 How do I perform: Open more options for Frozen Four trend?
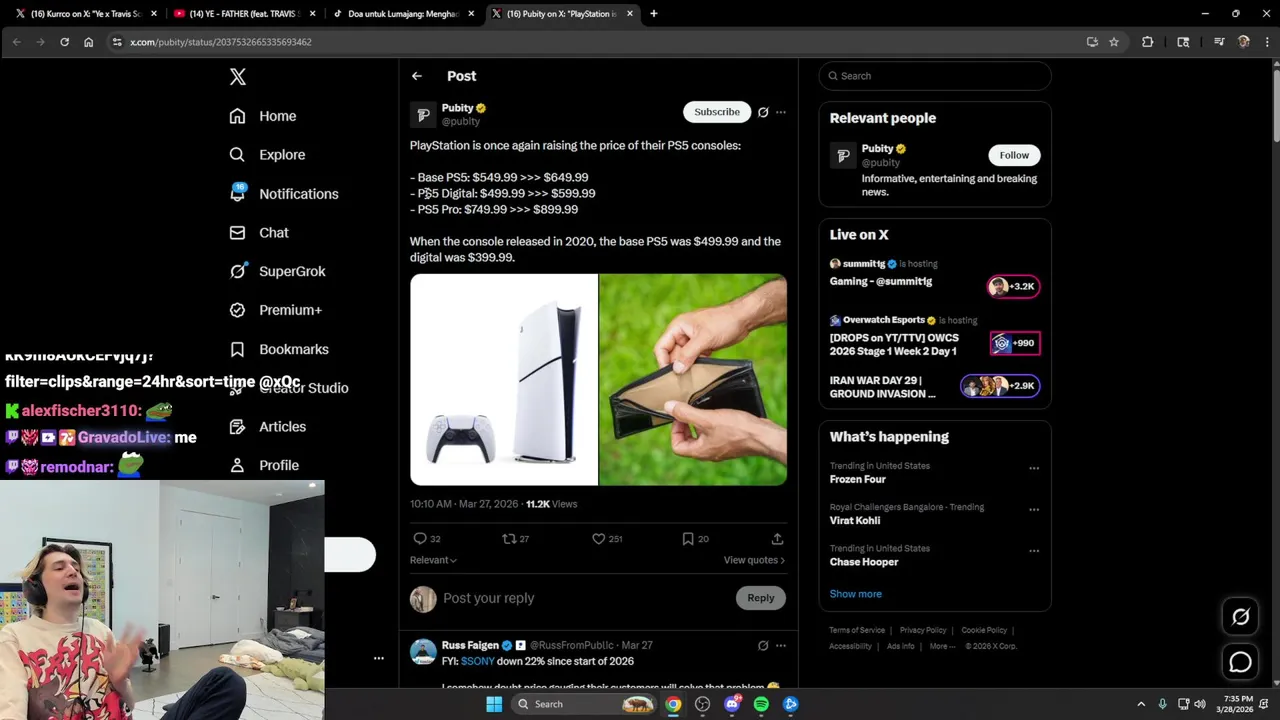pyautogui.click(x=1034, y=468)
